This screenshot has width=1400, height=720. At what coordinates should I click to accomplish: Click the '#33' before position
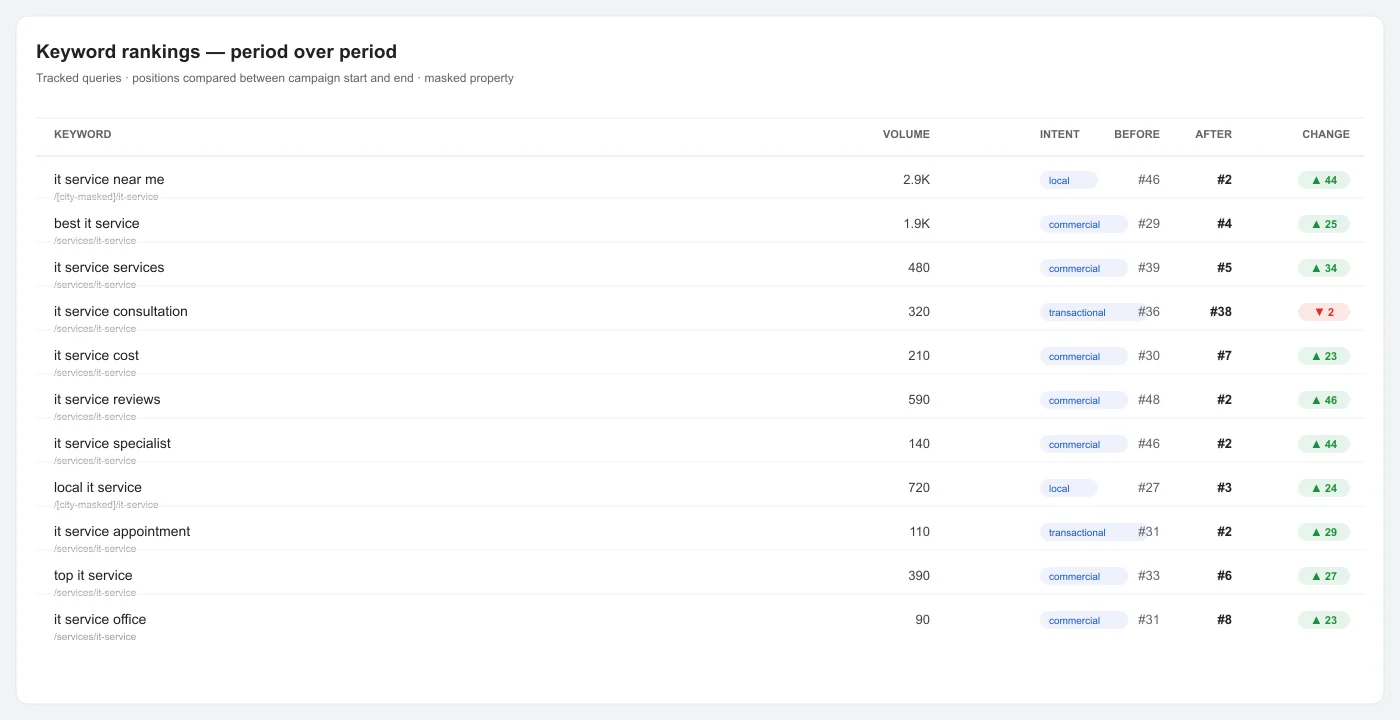coord(1149,575)
